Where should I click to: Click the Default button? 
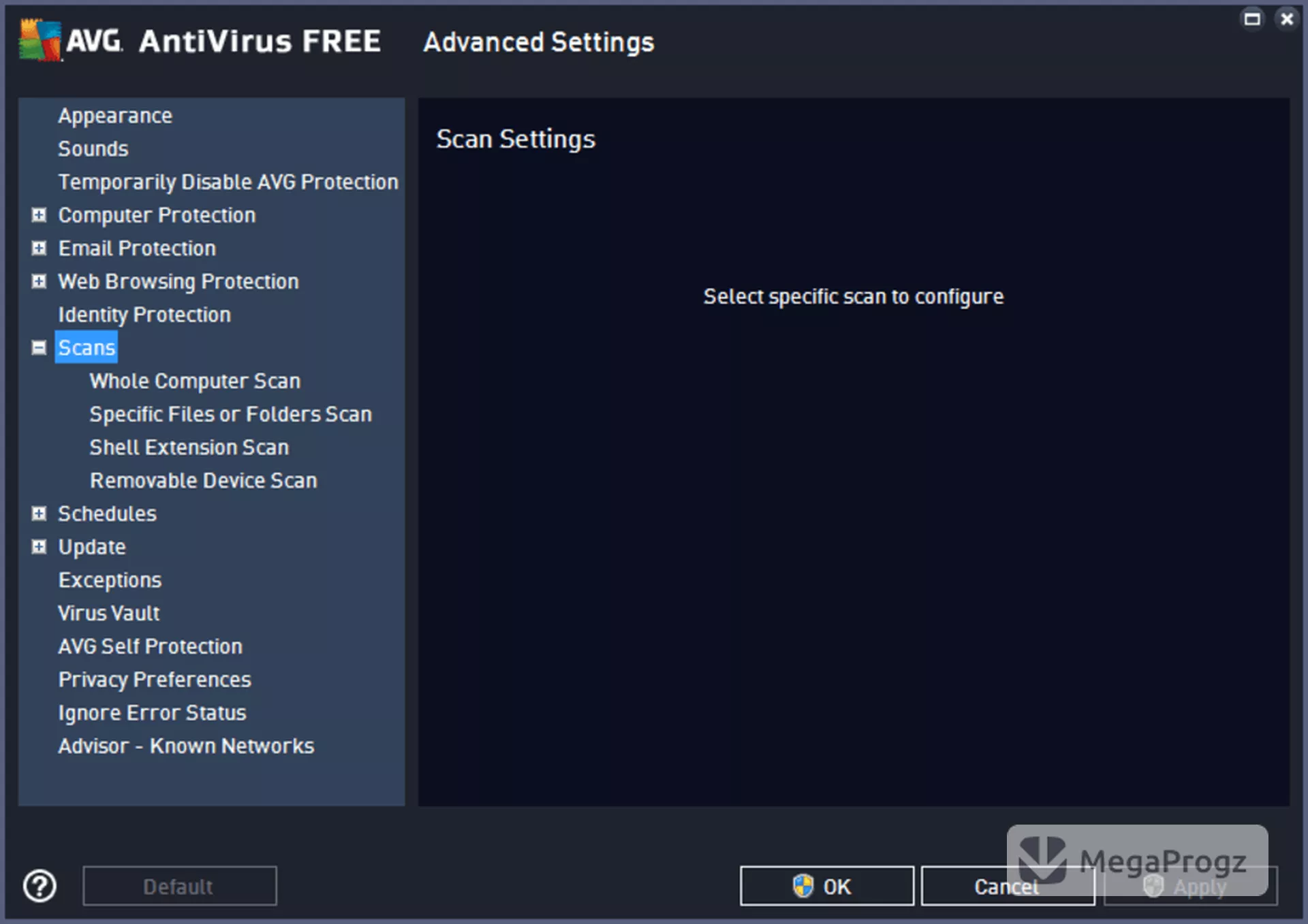point(180,886)
